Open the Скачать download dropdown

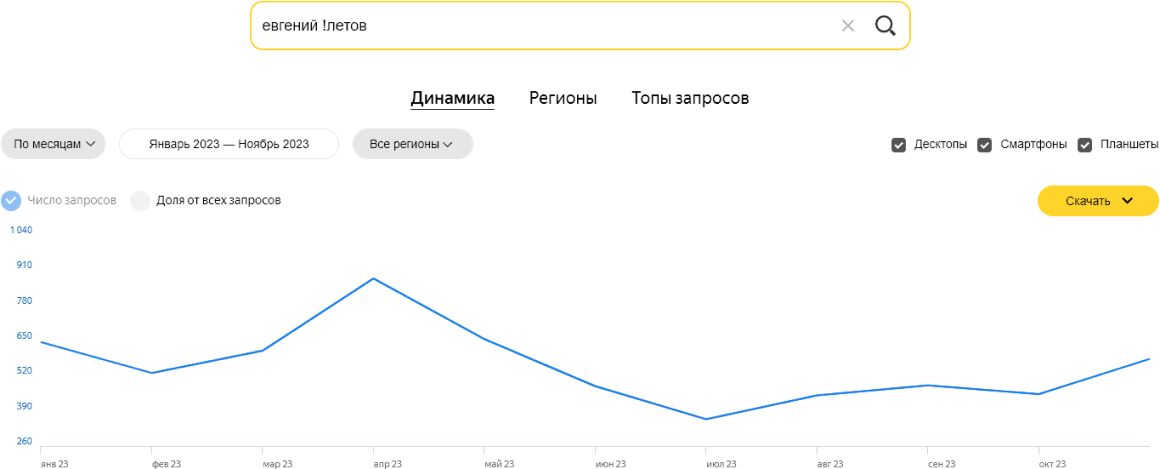pyautogui.click(x=1097, y=201)
